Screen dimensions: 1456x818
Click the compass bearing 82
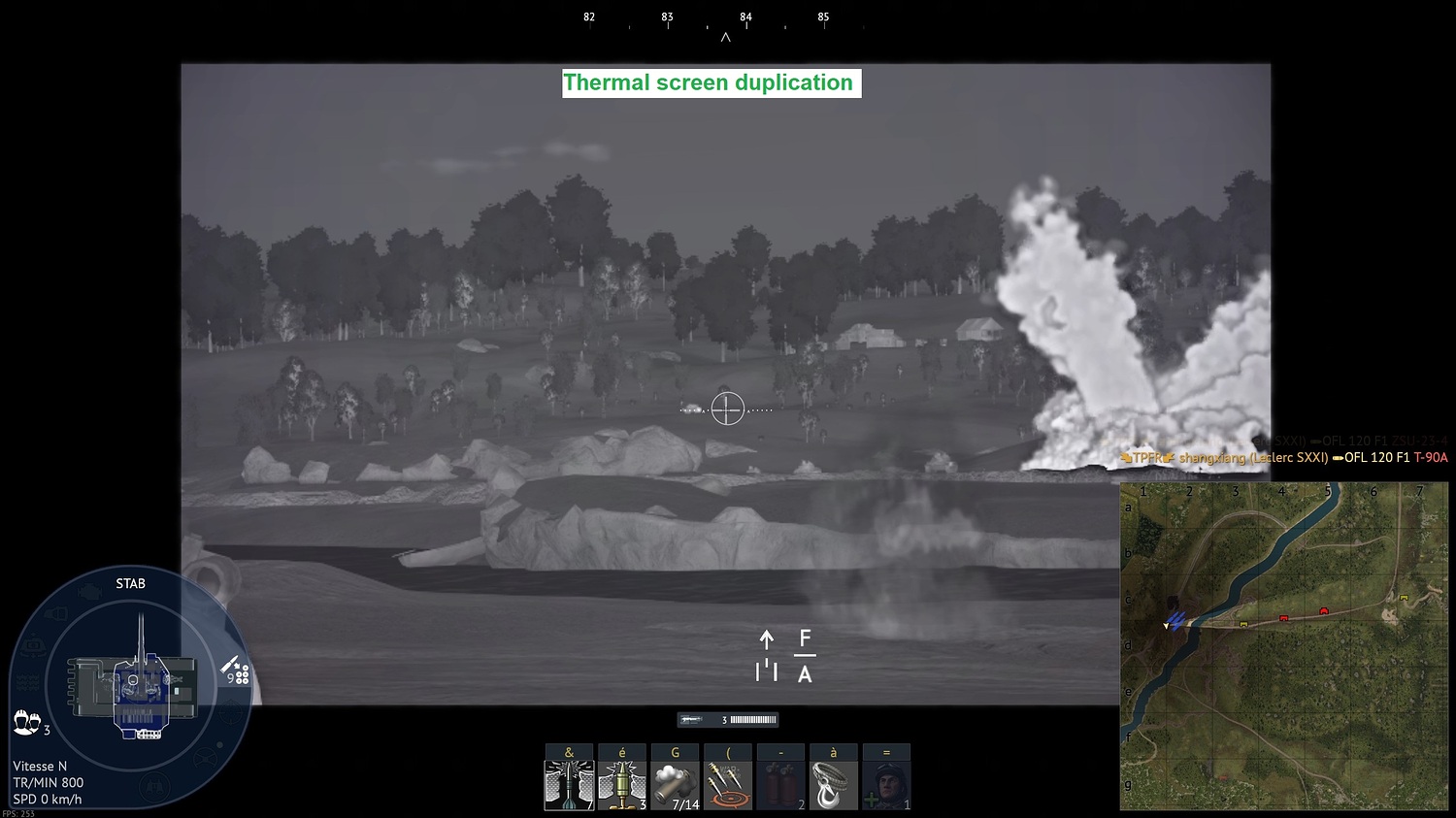pyautogui.click(x=589, y=16)
